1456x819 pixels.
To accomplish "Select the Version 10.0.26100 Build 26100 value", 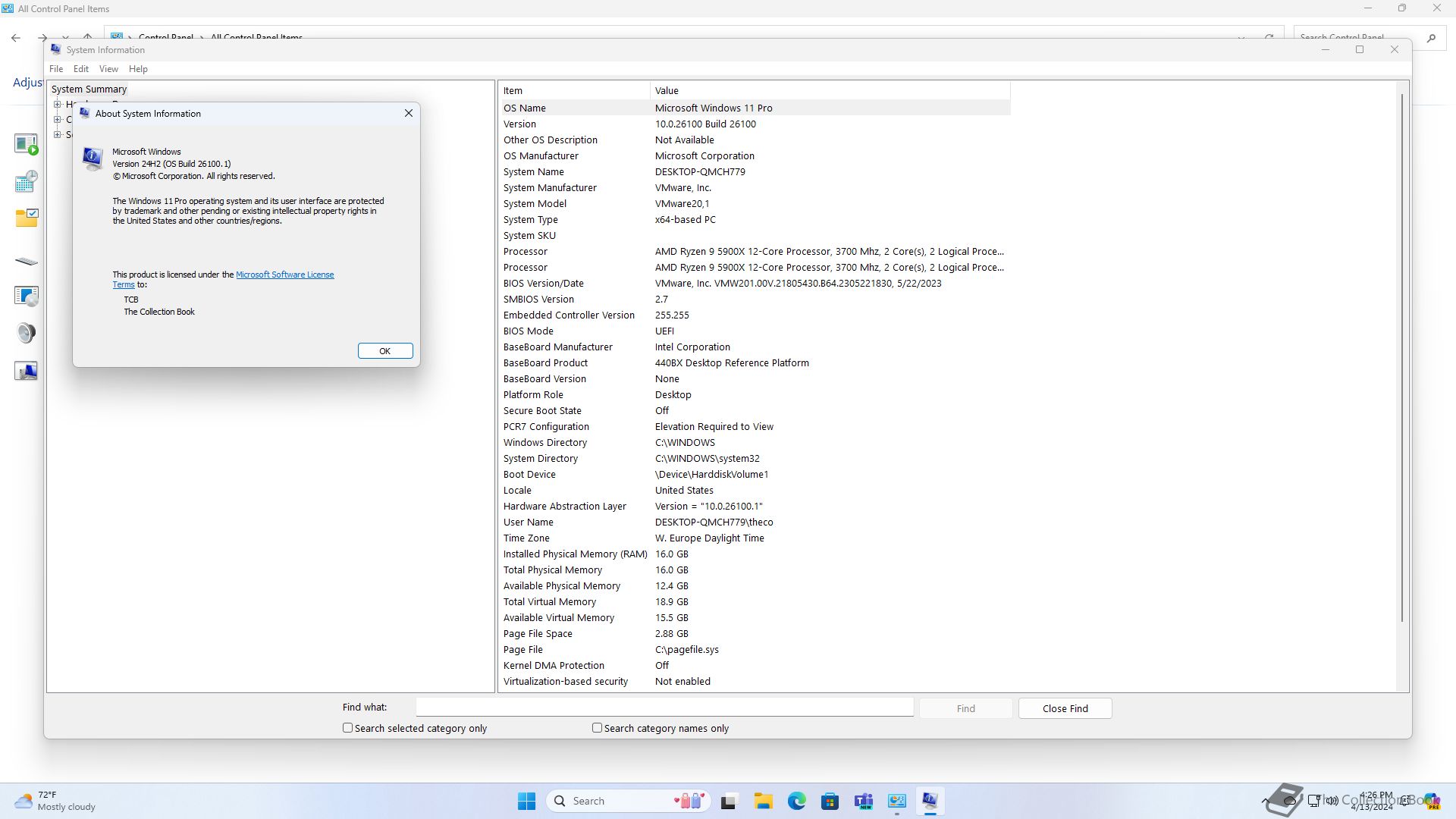I will coord(705,124).
